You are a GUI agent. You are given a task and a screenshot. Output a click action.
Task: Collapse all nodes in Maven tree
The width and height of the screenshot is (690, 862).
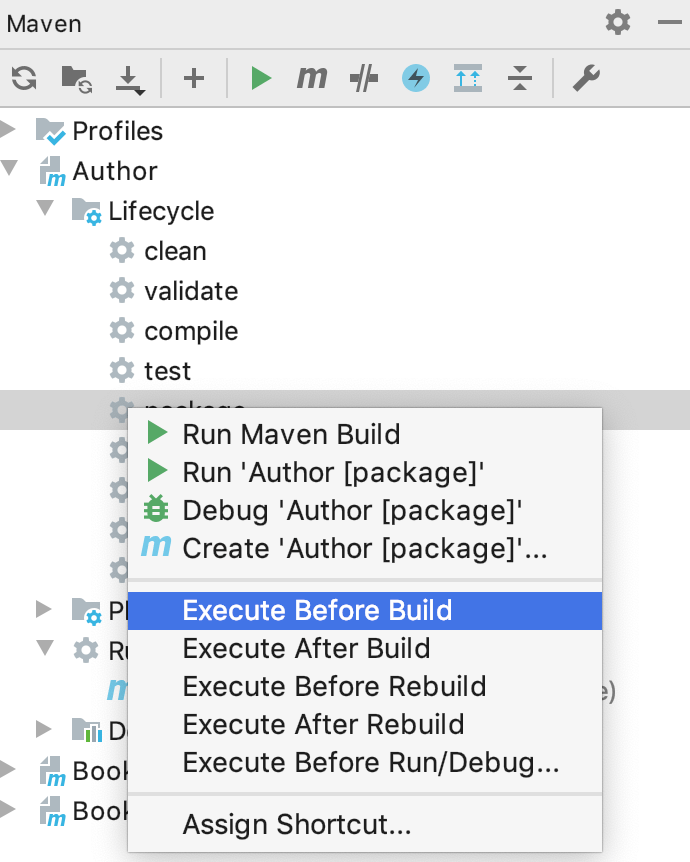[x=520, y=78]
